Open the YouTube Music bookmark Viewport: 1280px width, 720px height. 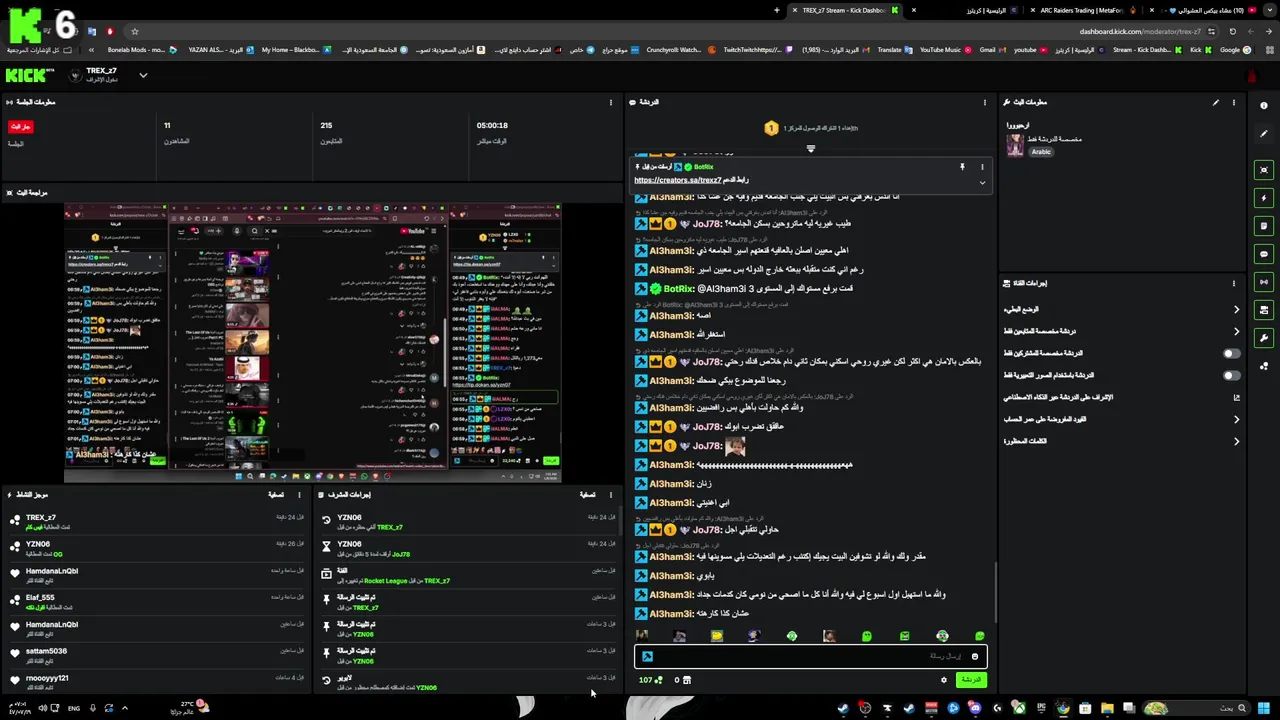pyautogui.click(x=945, y=50)
